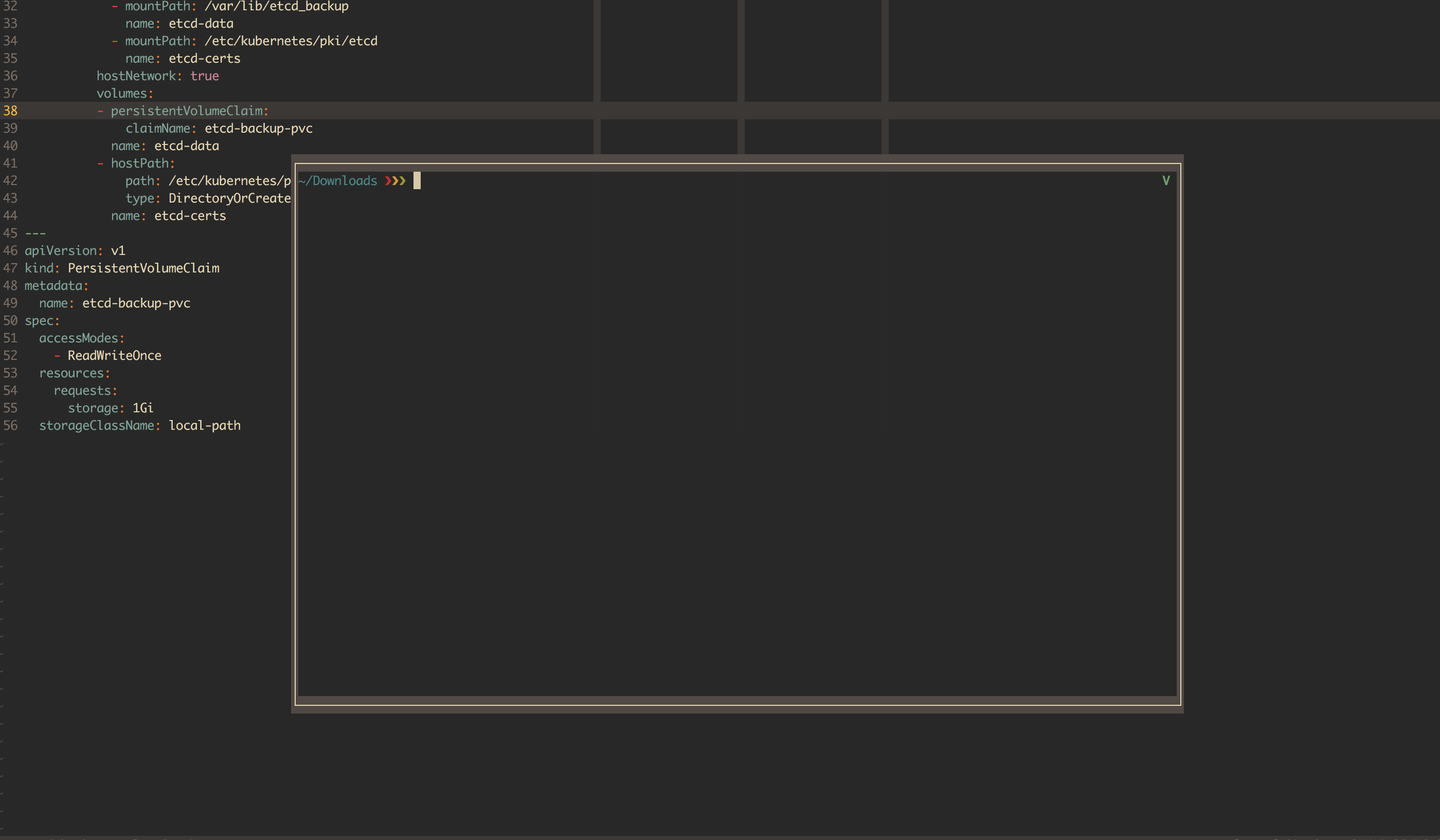1440x840 pixels.
Task: Select the highlighted "persistentVolumeClaim:" line 38
Action: 190,111
